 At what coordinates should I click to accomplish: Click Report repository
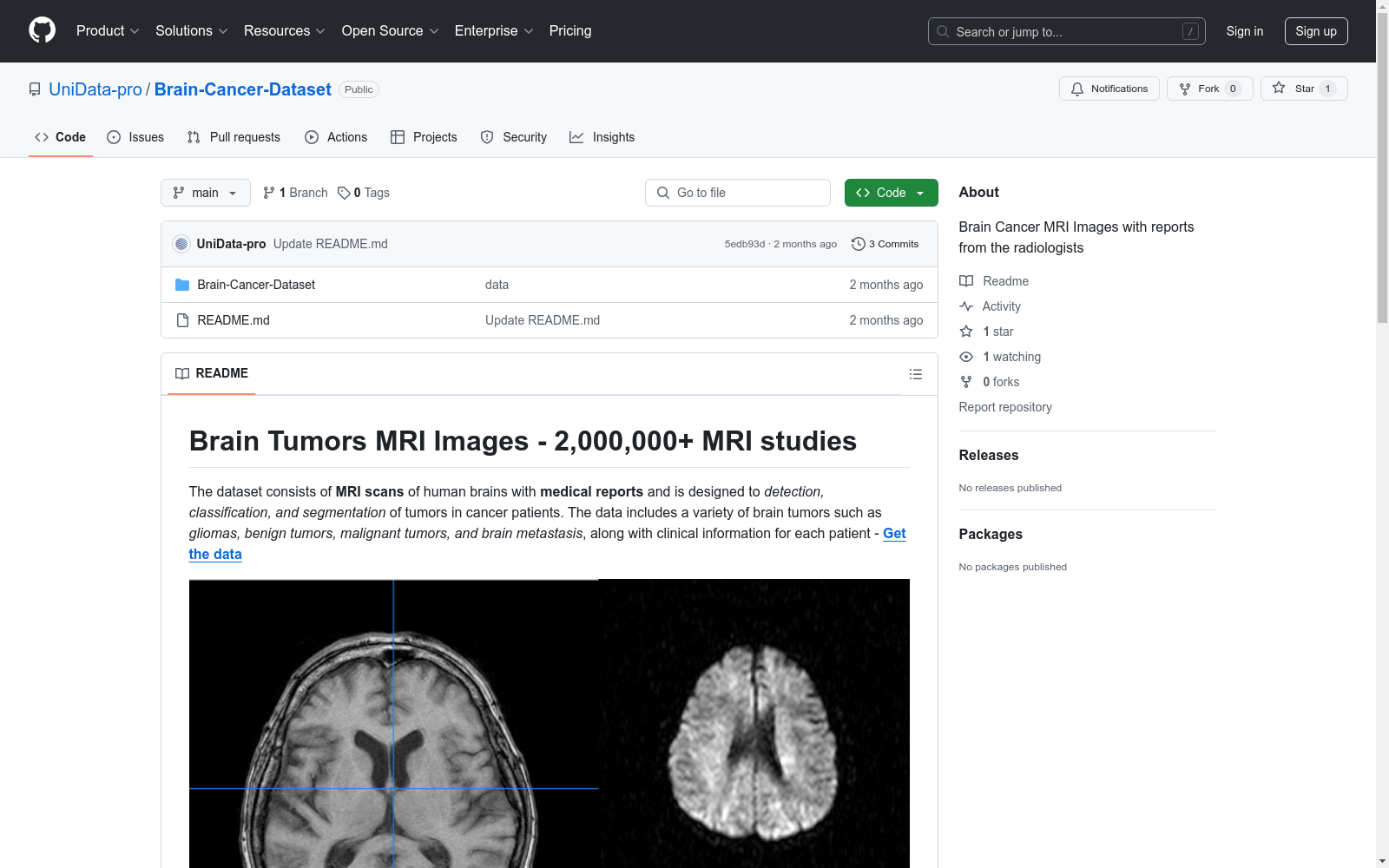tap(1005, 407)
